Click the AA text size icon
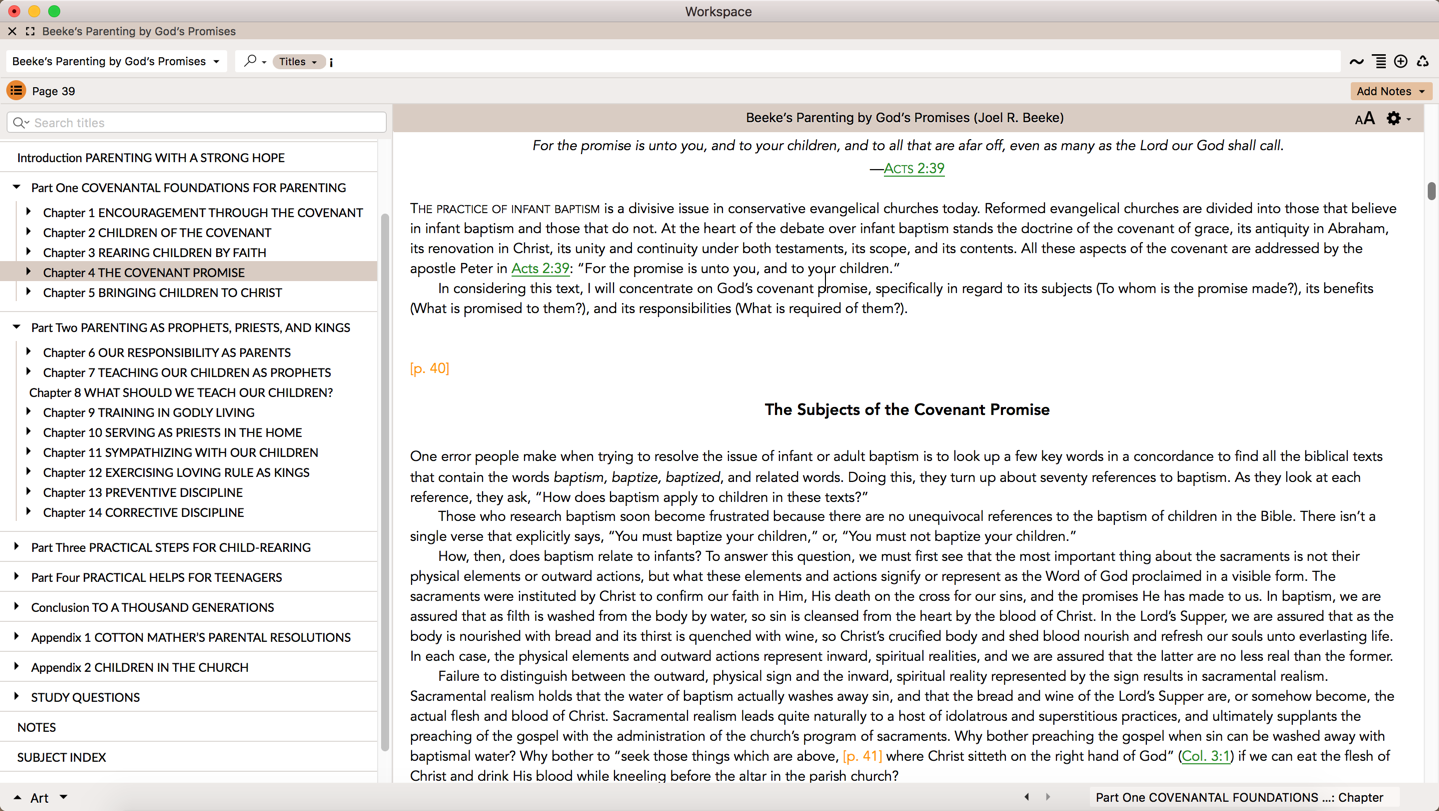1439x811 pixels. [x=1364, y=119]
